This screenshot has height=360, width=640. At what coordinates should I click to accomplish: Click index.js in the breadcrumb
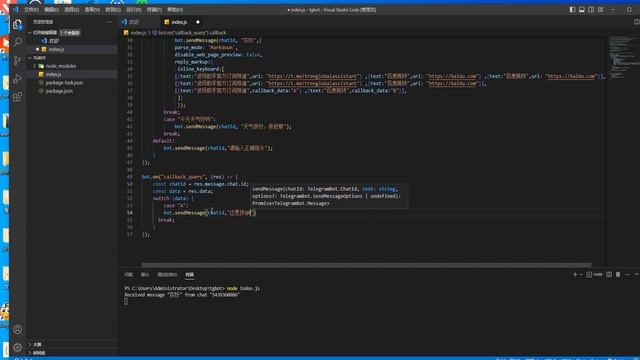[138, 32]
